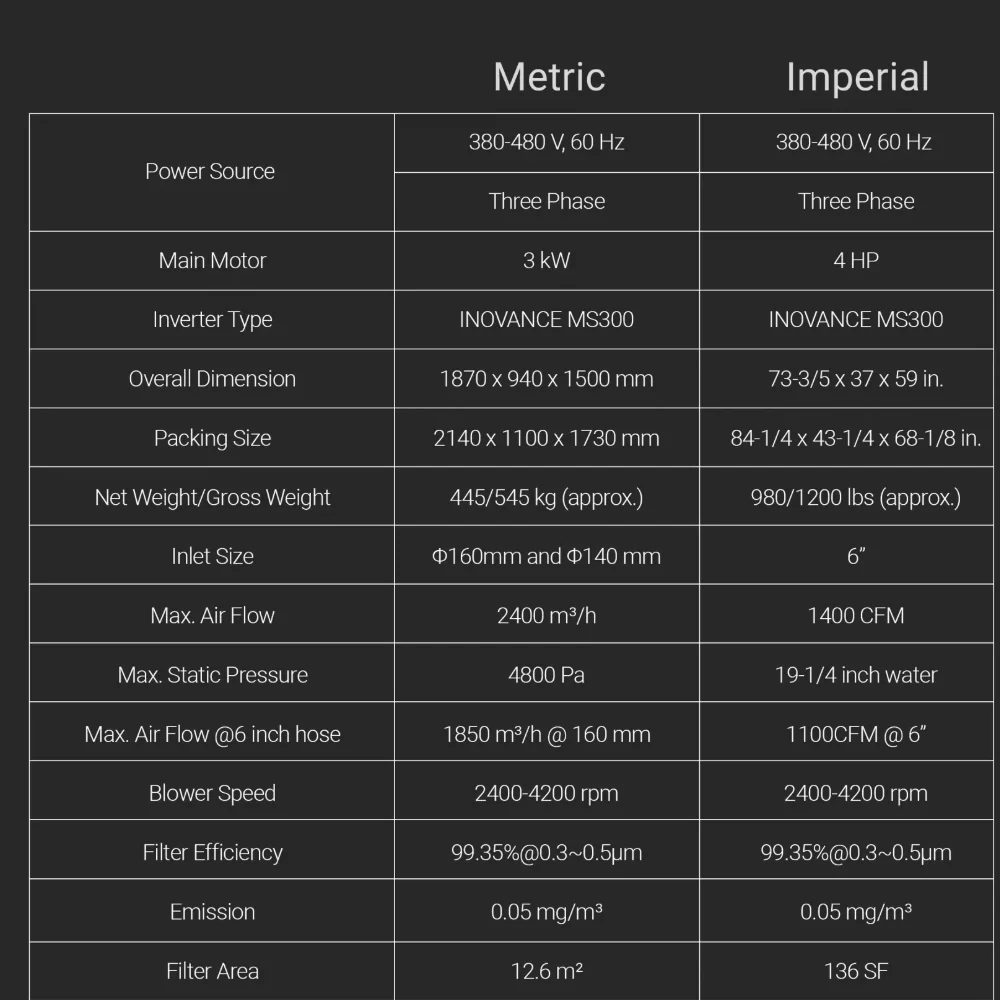The width and height of the screenshot is (1000, 1000).
Task: Click the 19-1/4 inch water value
Action: [856, 675]
